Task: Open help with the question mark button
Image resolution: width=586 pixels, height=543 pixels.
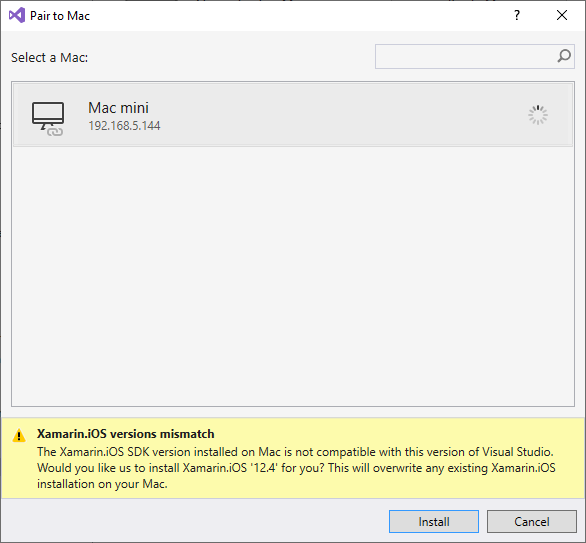Action: [517, 15]
